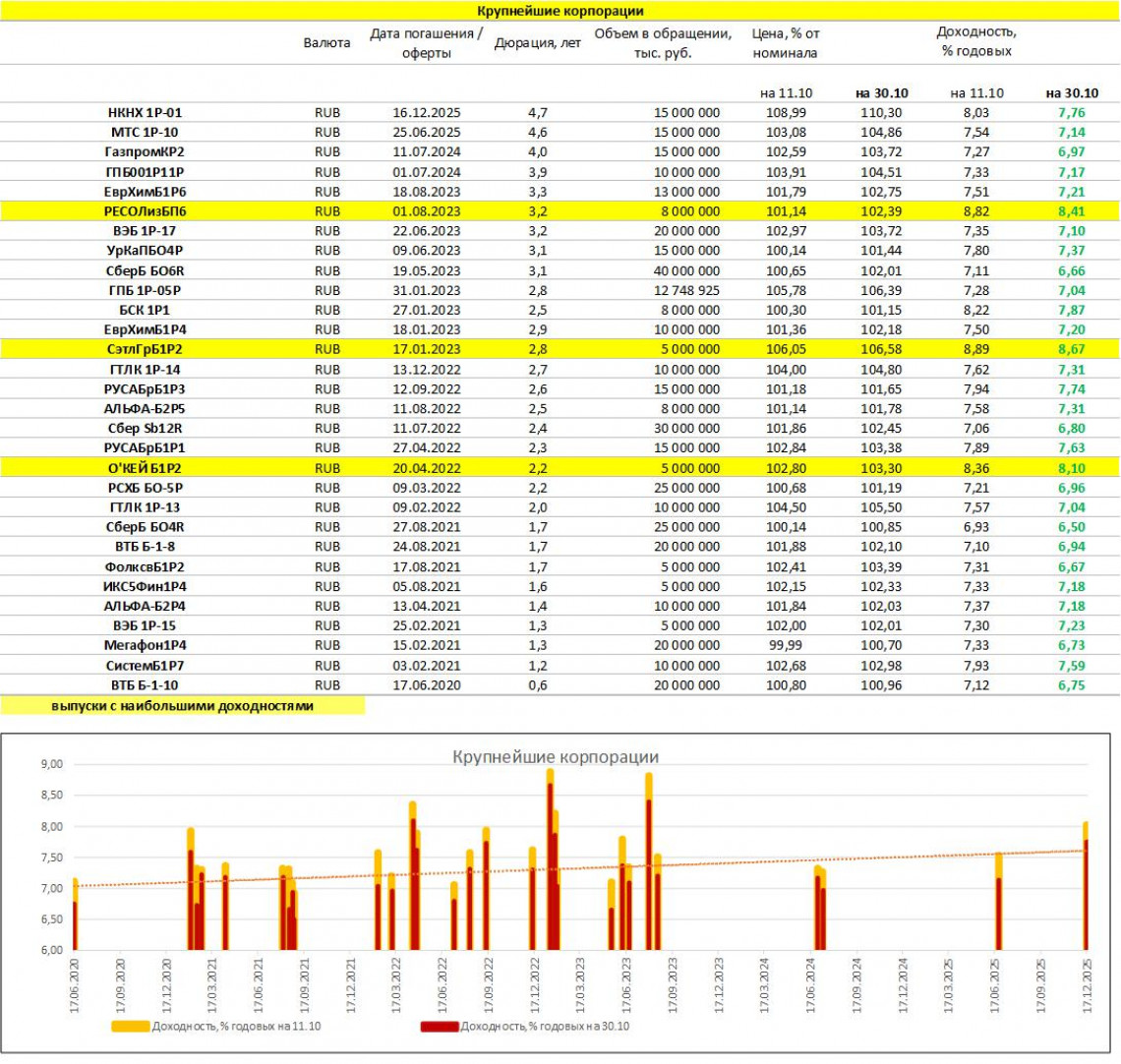1121x1064 pixels.
Task: Click the 40 000 000 volume cell
Action: 686,270
